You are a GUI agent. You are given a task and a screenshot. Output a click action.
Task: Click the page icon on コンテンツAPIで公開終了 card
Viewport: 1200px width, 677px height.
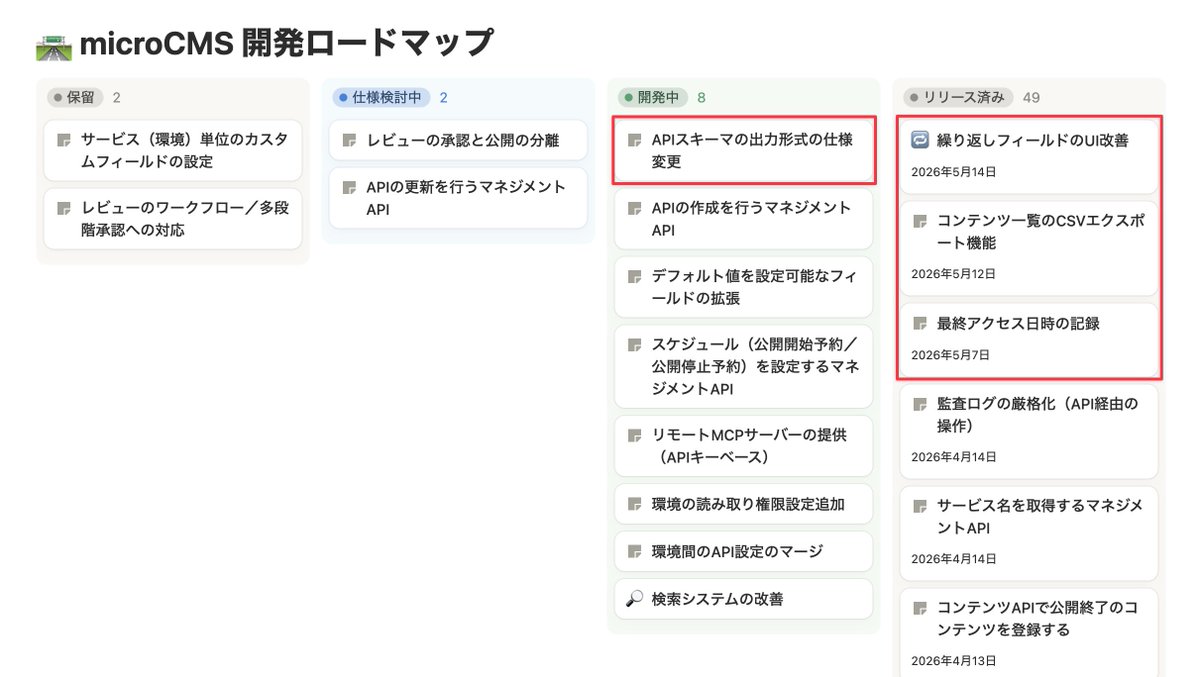tap(920, 608)
